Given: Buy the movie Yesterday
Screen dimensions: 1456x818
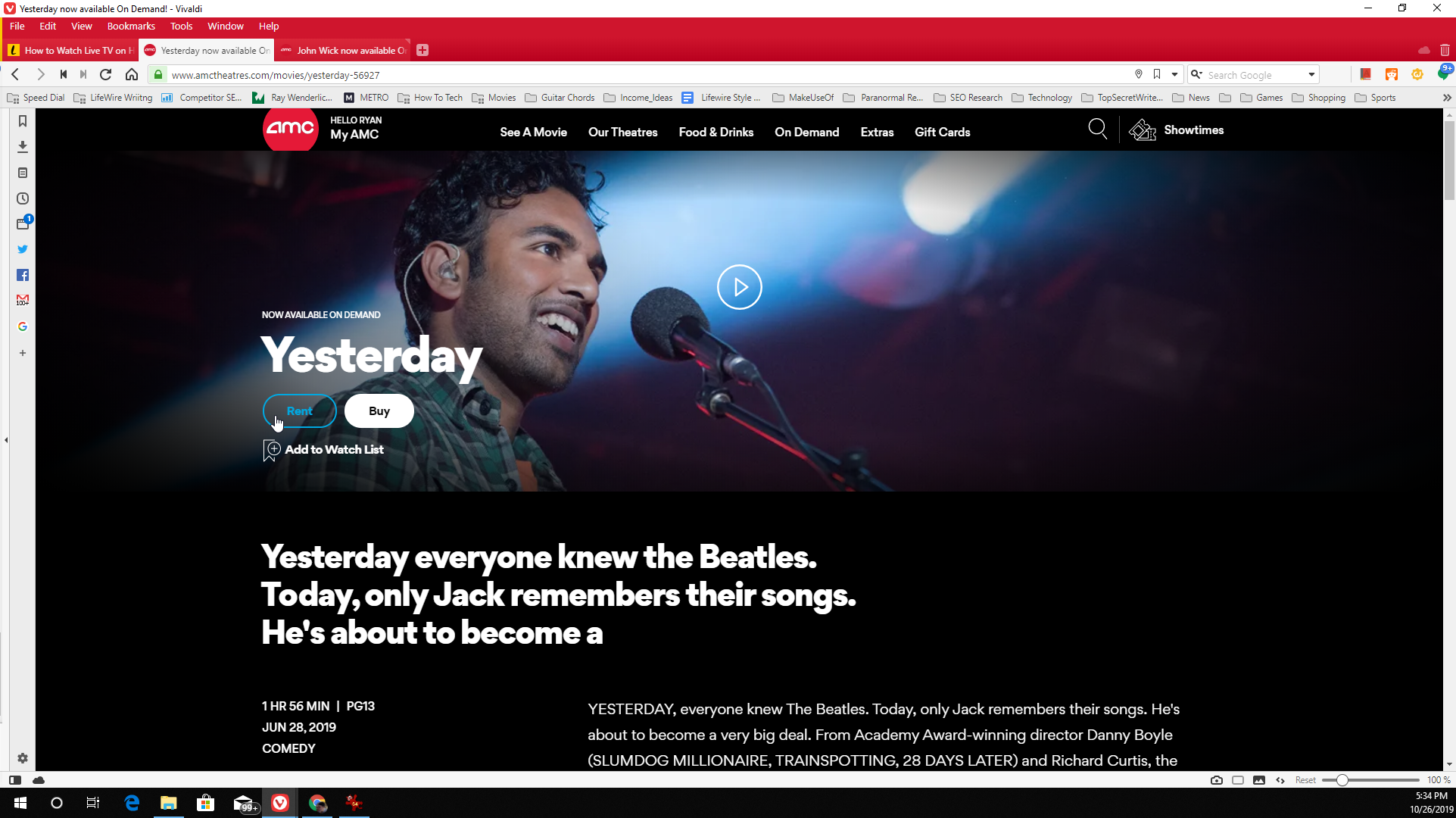Looking at the screenshot, I should (x=379, y=411).
